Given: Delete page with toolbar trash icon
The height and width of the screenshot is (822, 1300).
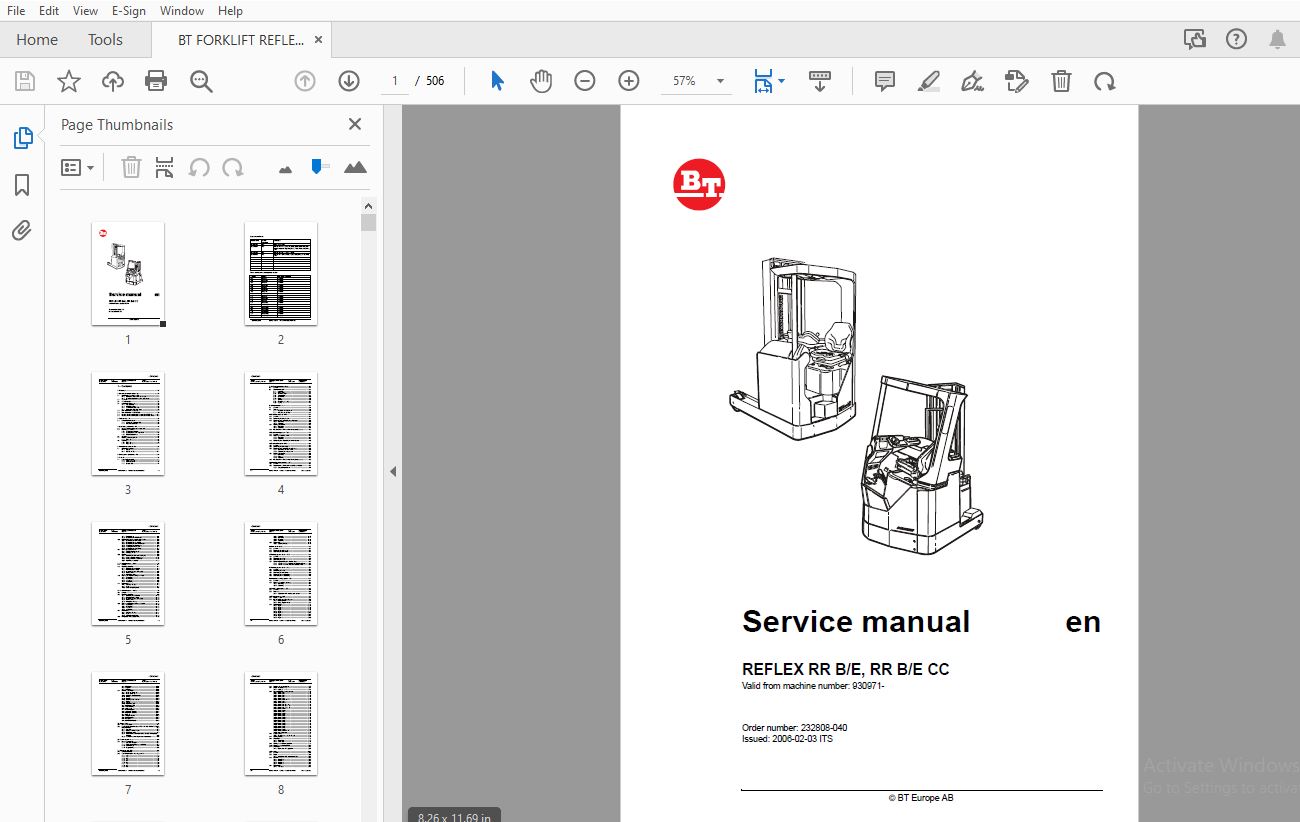Looking at the screenshot, I should [x=1061, y=81].
